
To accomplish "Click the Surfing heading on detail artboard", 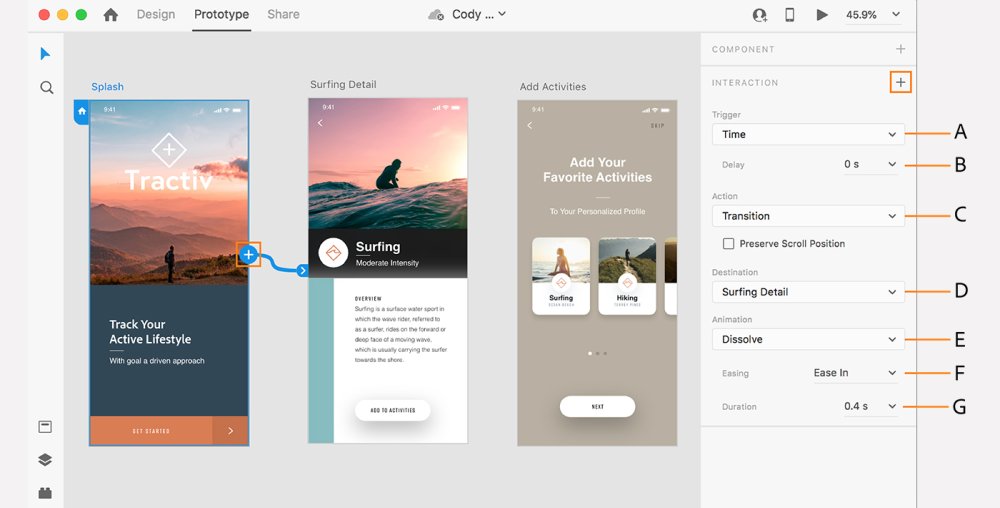I will (x=378, y=247).
